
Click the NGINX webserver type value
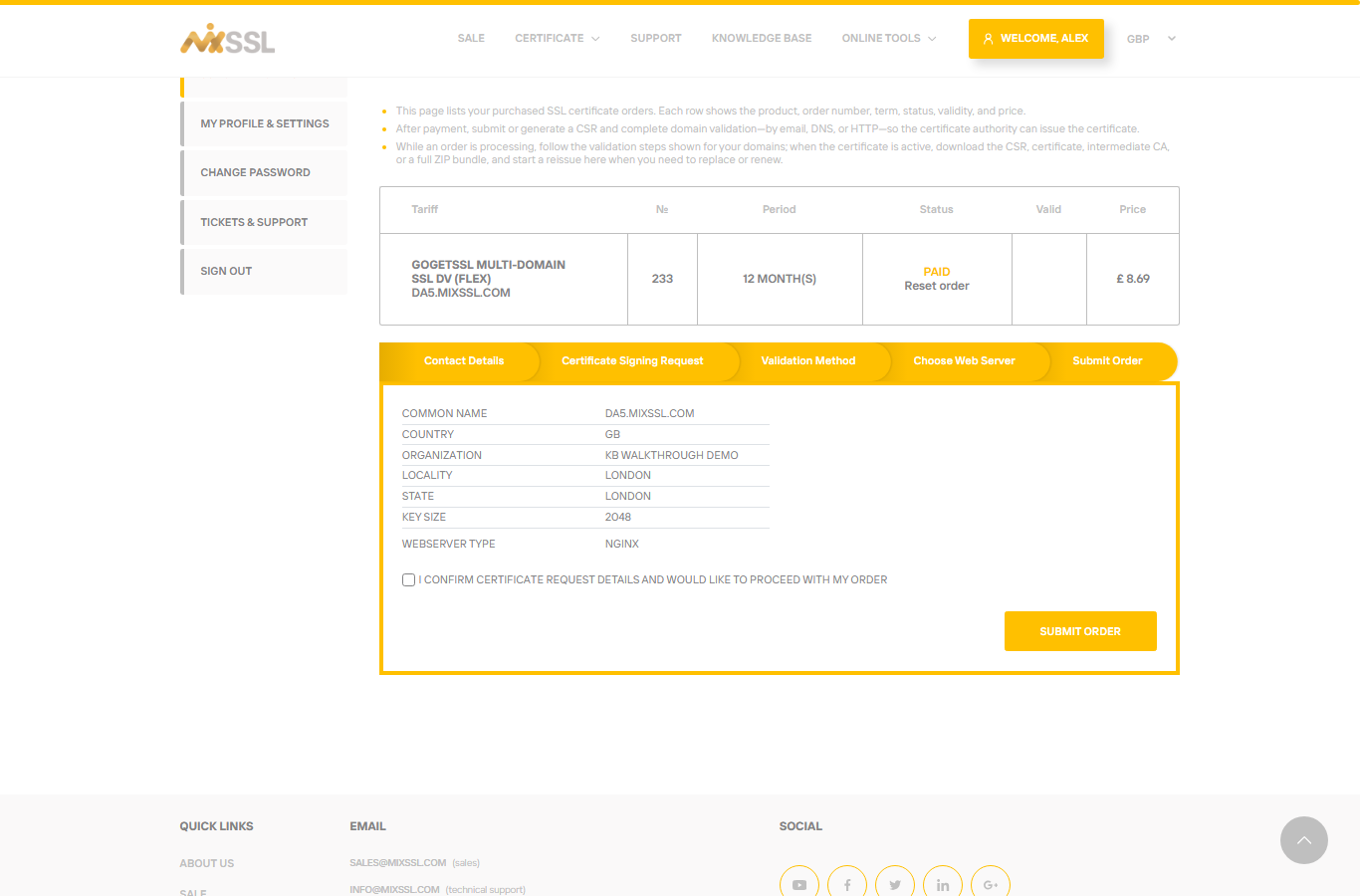[622, 544]
